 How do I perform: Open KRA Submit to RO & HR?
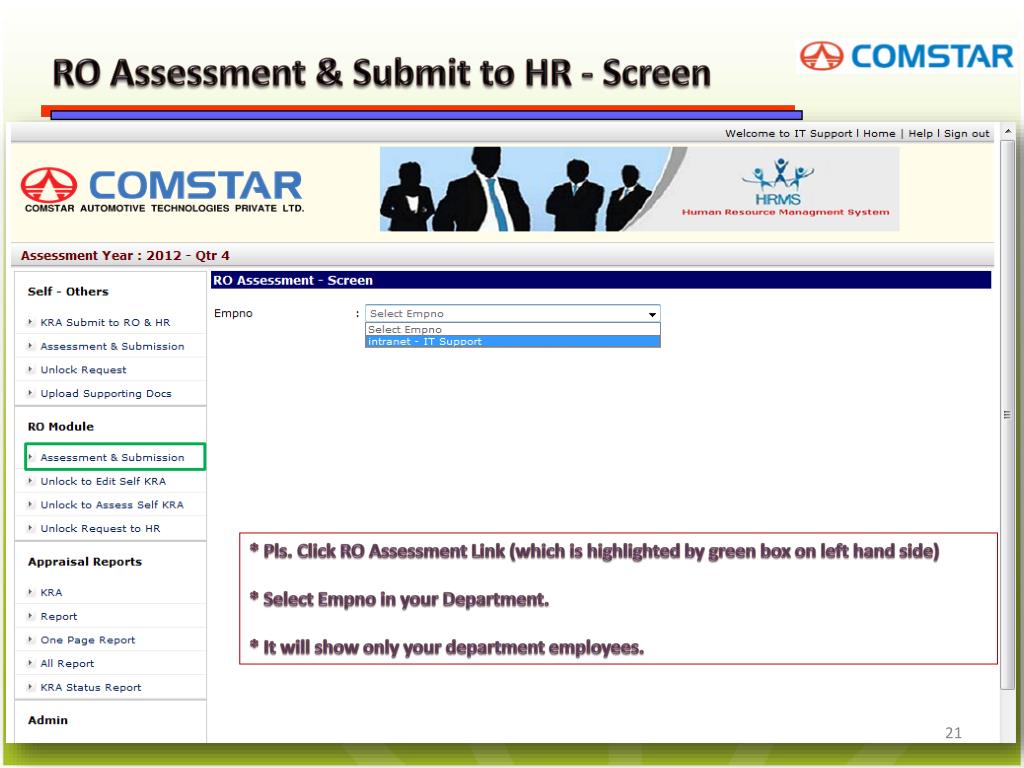pos(105,322)
